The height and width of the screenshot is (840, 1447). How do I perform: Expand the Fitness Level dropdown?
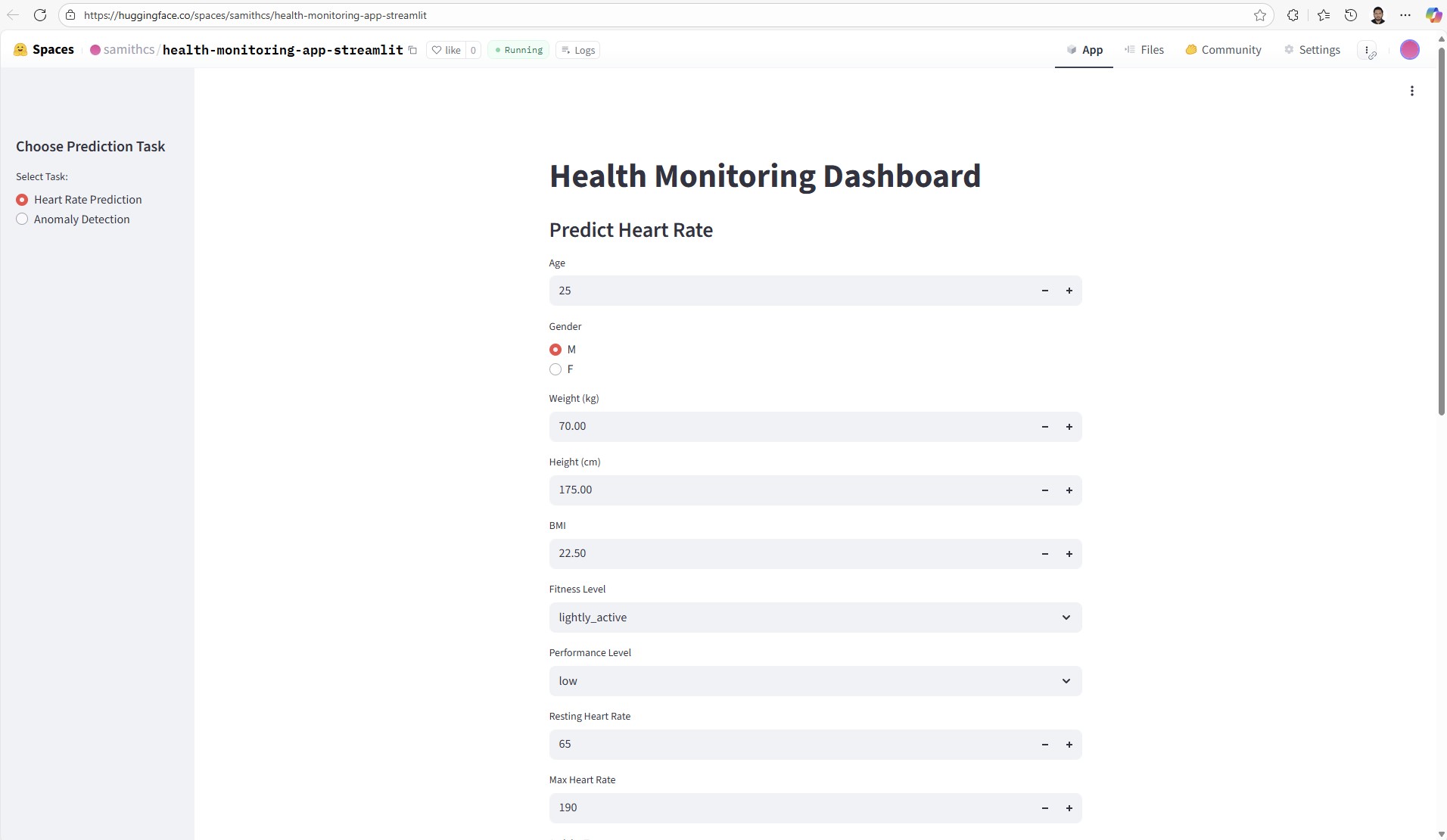[814, 618]
